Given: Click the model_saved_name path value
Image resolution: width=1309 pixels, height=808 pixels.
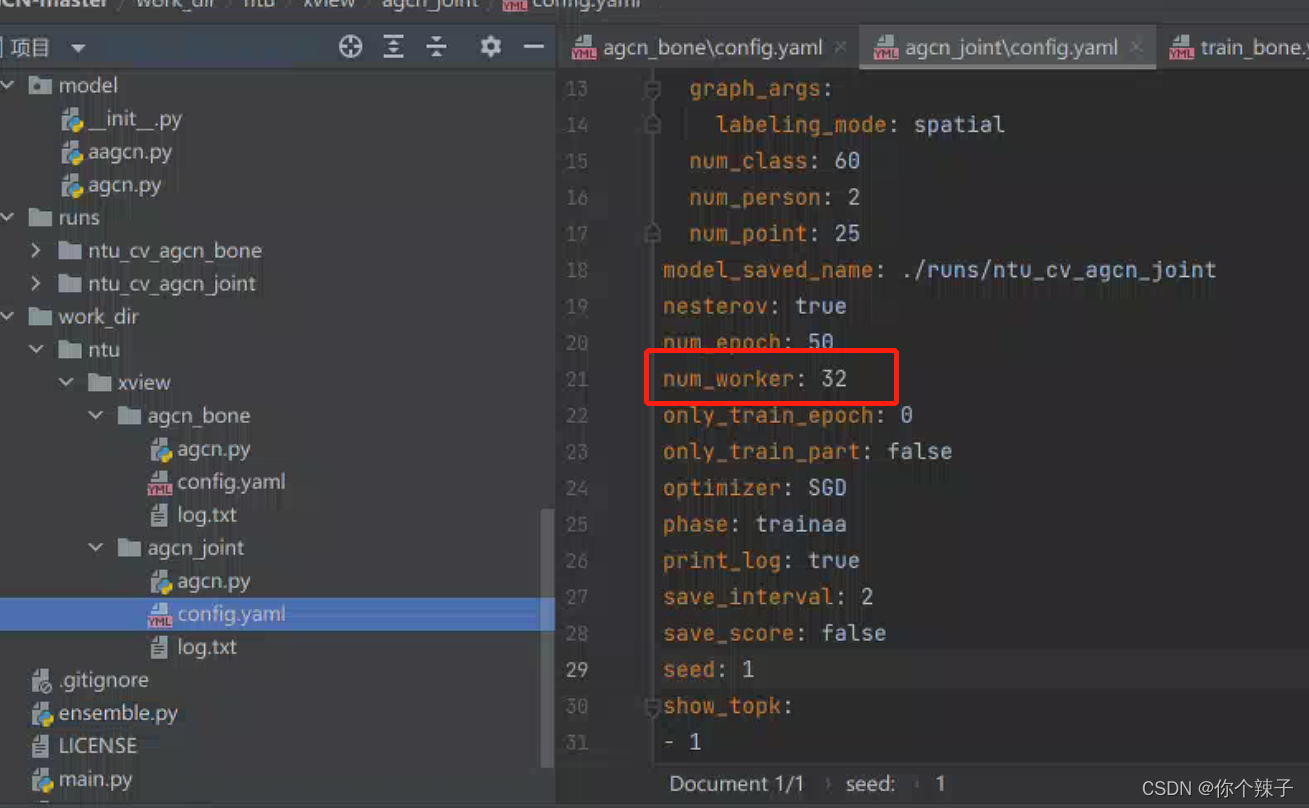Looking at the screenshot, I should click(x=1058, y=270).
